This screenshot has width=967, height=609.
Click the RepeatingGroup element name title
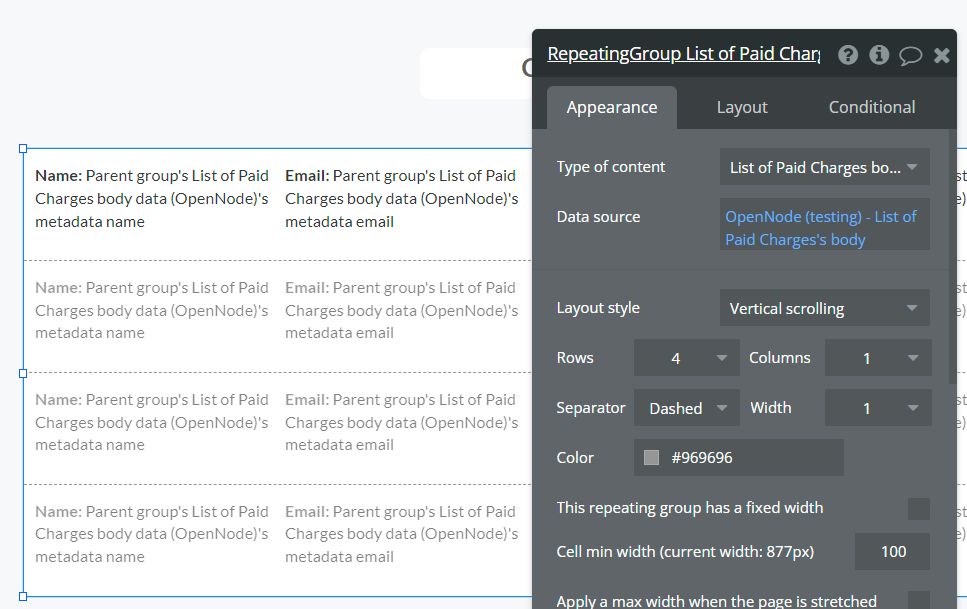click(x=683, y=54)
